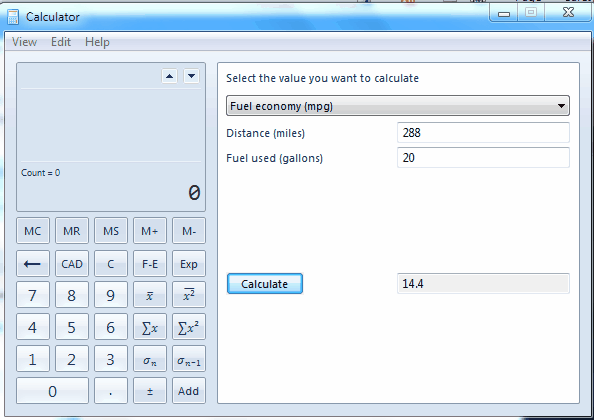This screenshot has height=420, width=594.
Task: Click the CAD clear dataset button
Action: (x=72, y=264)
